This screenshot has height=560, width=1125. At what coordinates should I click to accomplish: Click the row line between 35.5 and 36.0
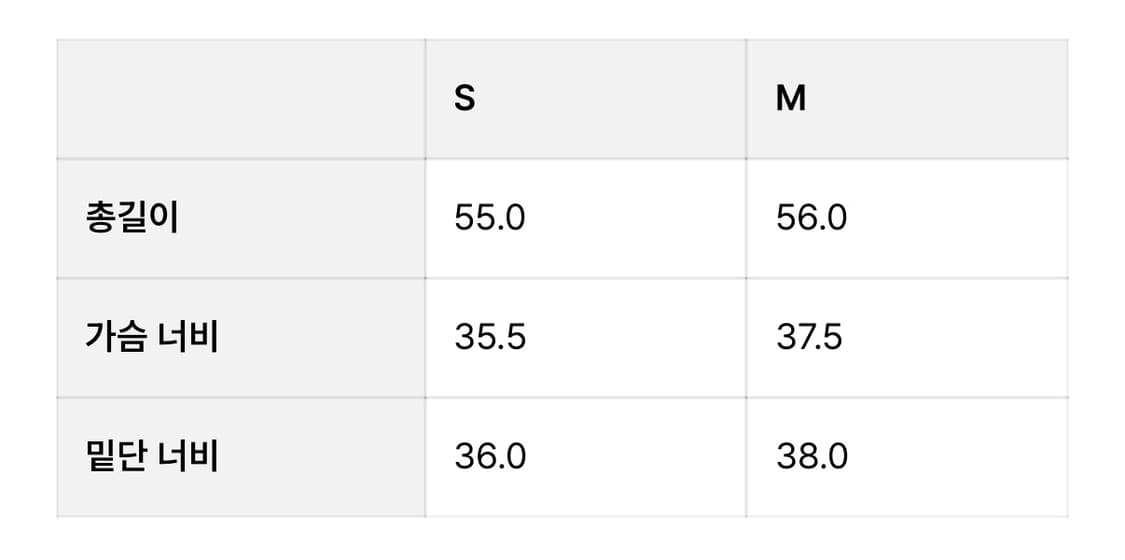coord(585,397)
